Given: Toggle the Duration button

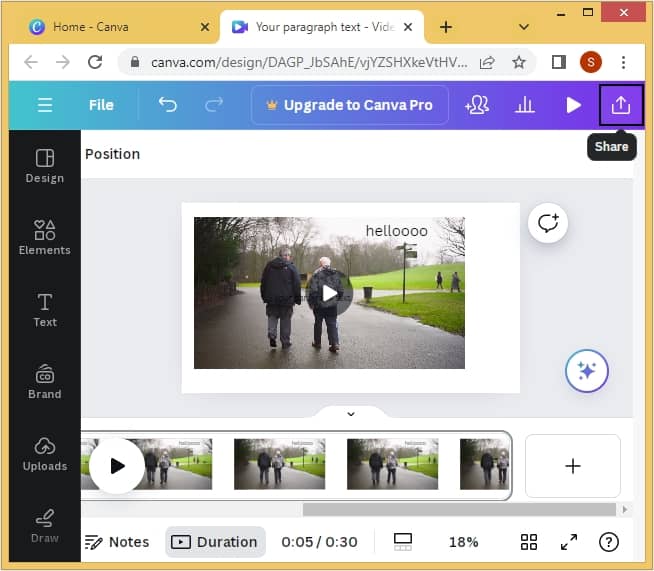Looking at the screenshot, I should point(215,542).
